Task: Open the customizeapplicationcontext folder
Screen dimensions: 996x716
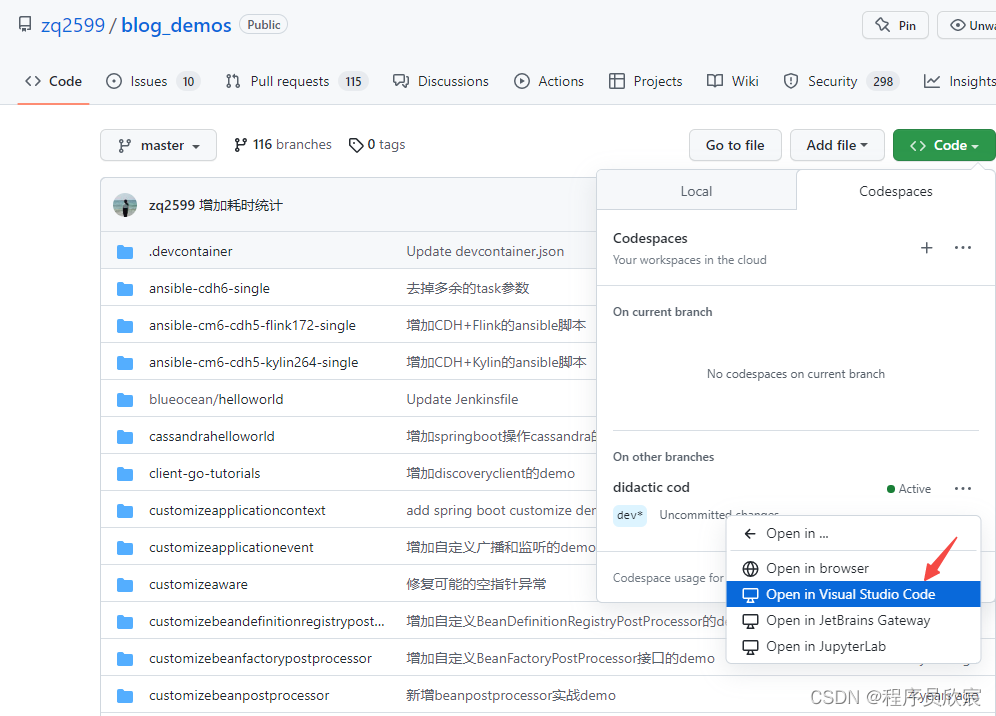Action: pyautogui.click(x=237, y=510)
